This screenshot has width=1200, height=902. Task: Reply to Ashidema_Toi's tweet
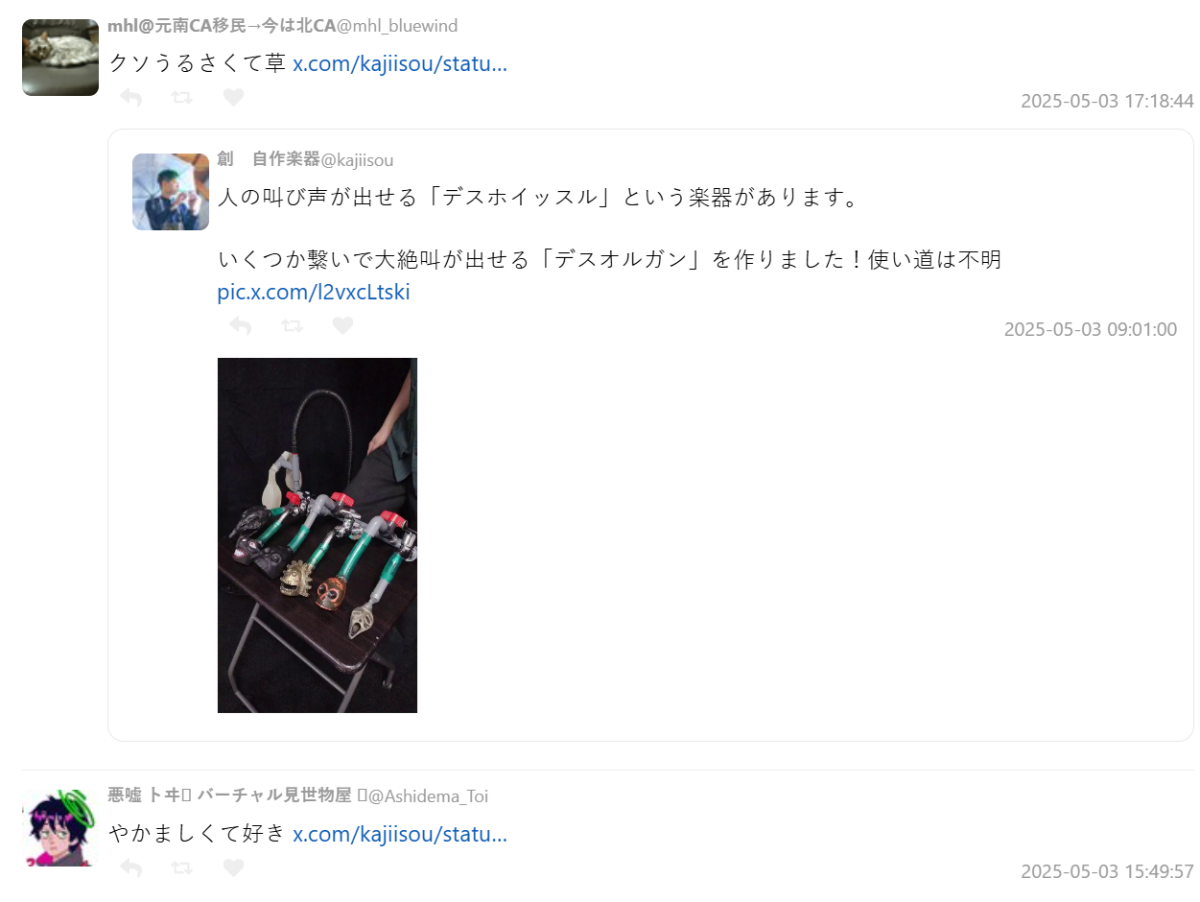click(x=131, y=867)
